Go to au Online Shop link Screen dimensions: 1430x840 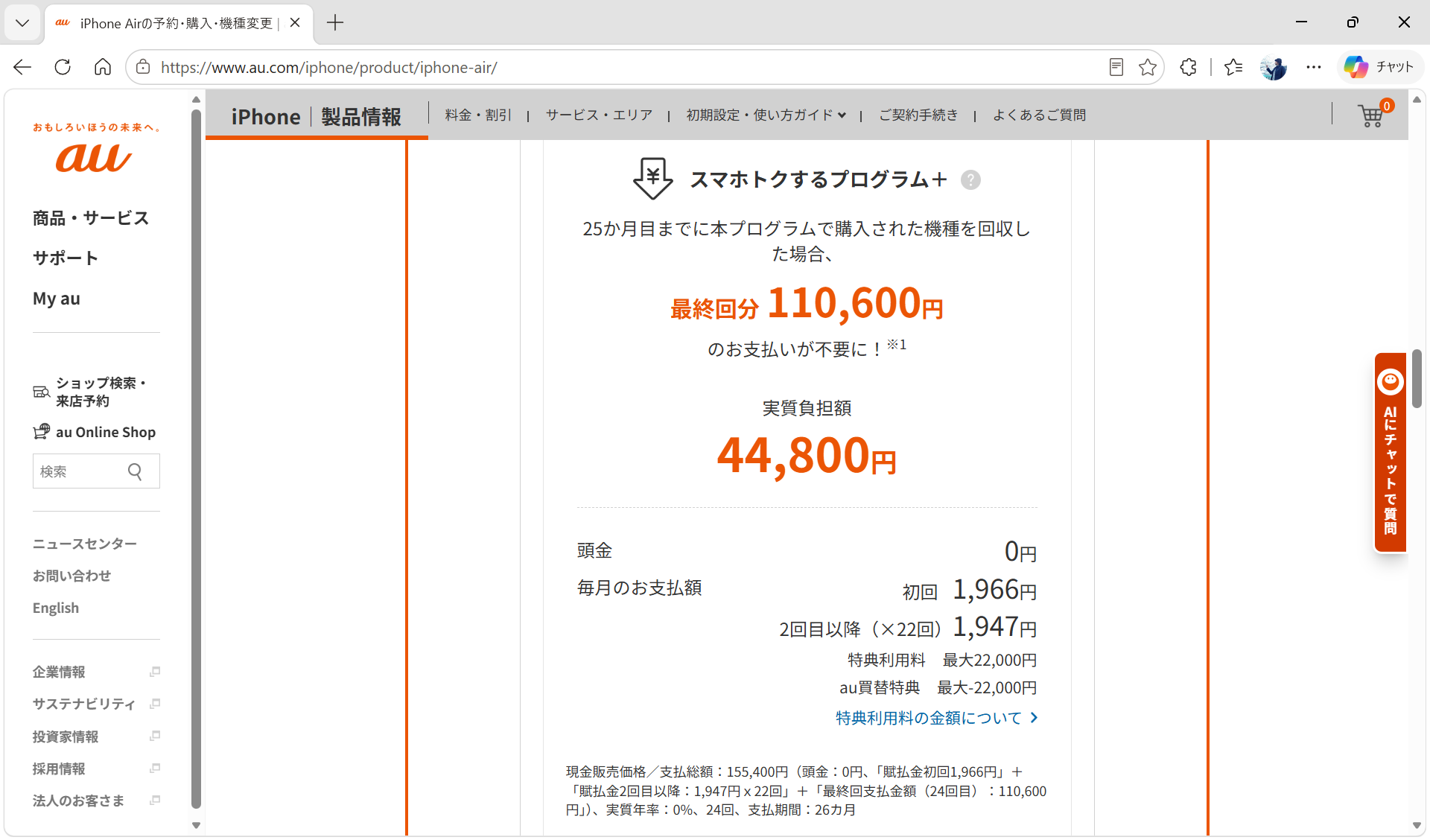(106, 432)
